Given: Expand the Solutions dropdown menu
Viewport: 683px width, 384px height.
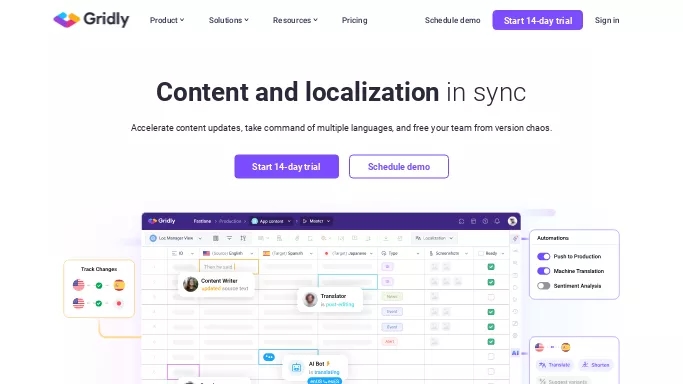Looking at the screenshot, I should coord(229,20).
